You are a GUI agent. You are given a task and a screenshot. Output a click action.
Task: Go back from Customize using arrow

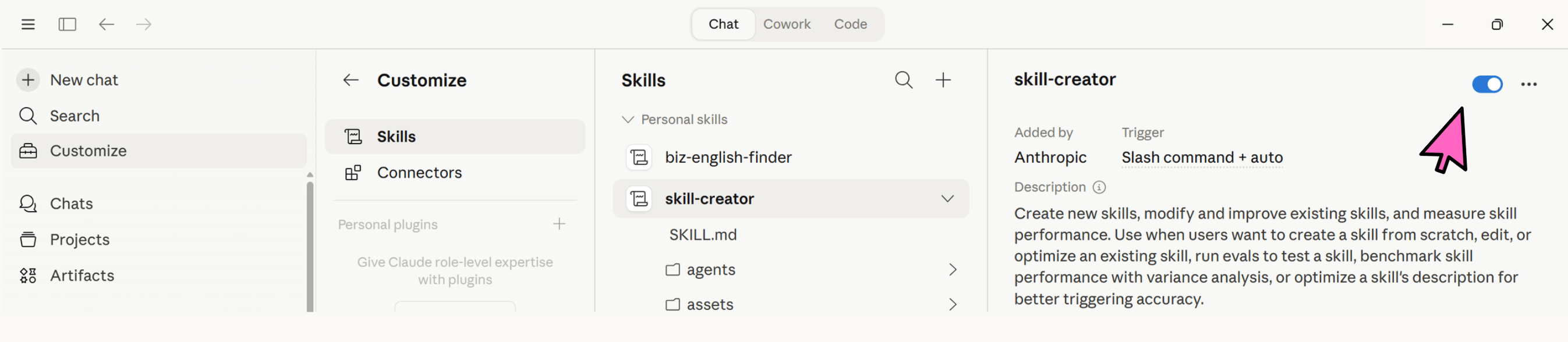[x=351, y=80]
